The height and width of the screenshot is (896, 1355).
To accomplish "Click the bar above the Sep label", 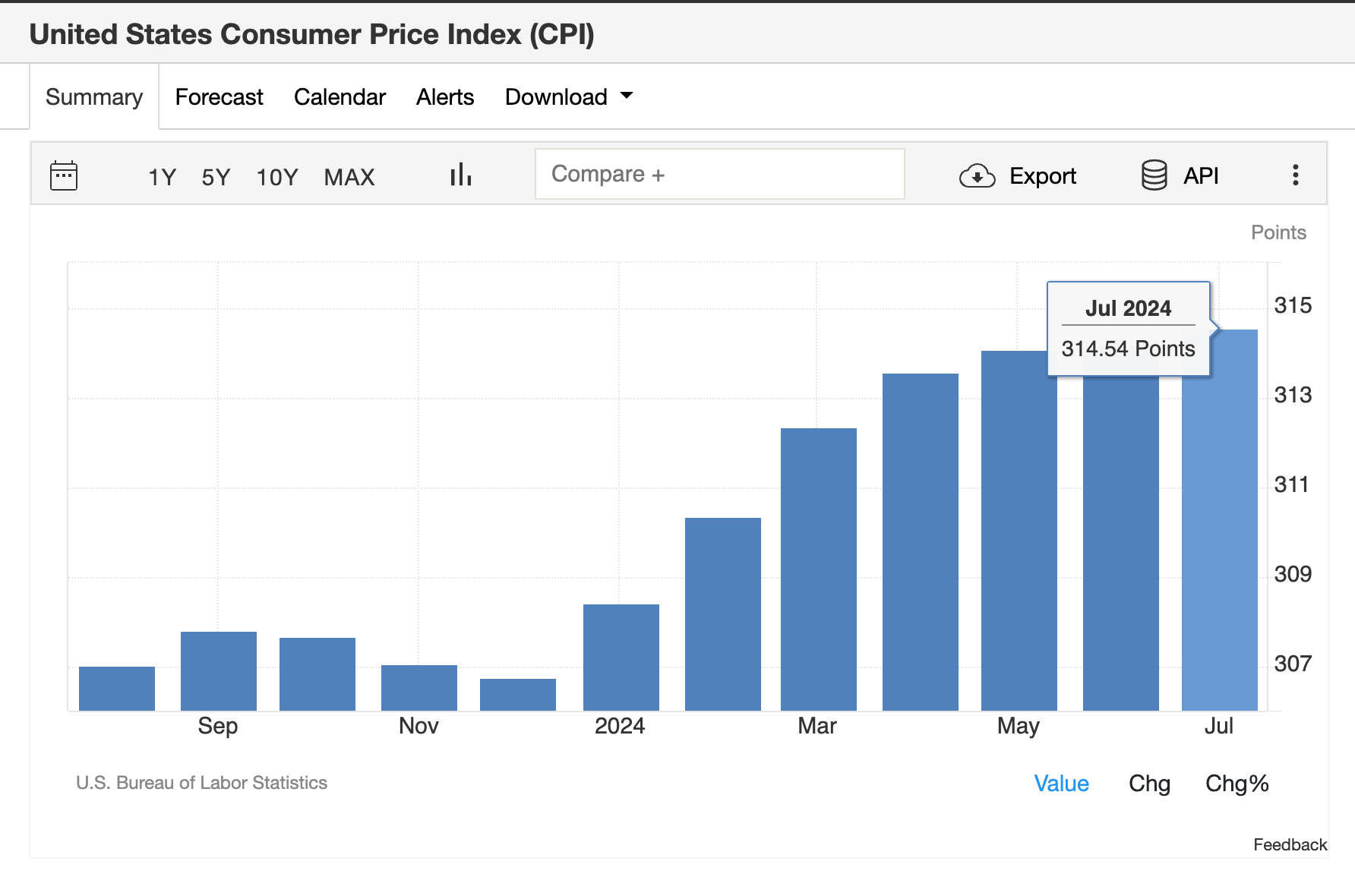I will tap(219, 671).
